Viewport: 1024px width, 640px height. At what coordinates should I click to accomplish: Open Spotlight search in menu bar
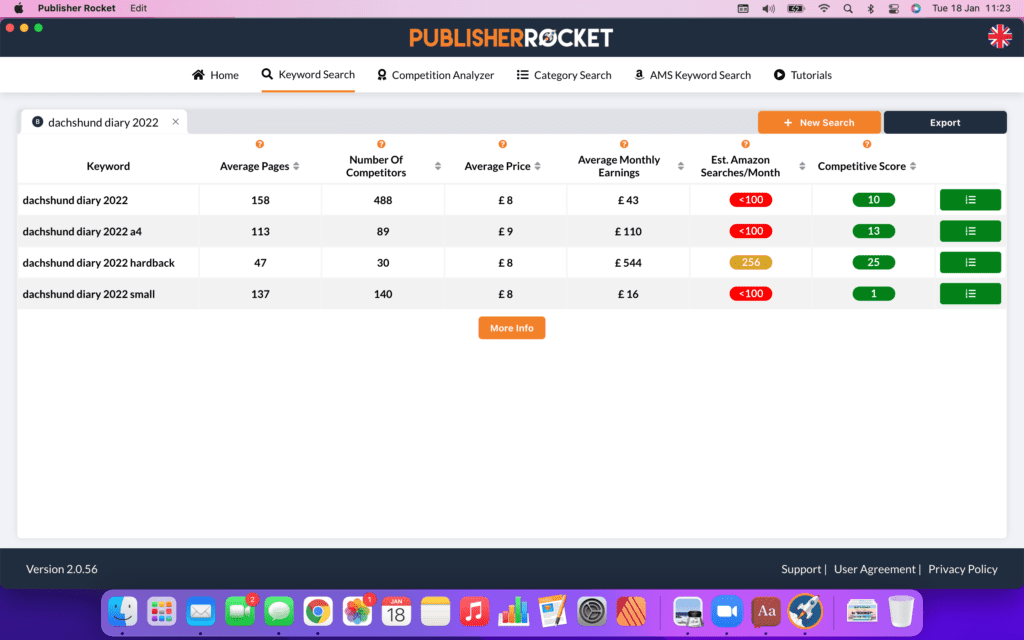(848, 8)
